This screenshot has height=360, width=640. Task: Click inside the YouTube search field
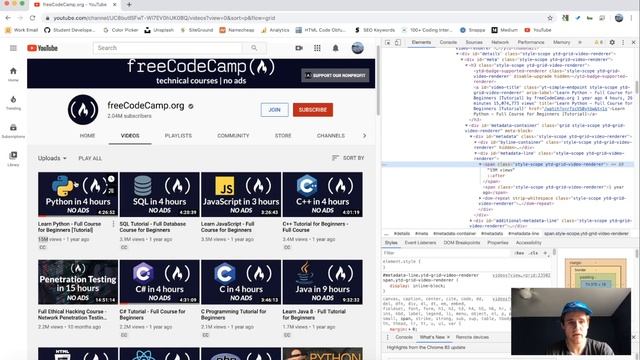point(168,48)
